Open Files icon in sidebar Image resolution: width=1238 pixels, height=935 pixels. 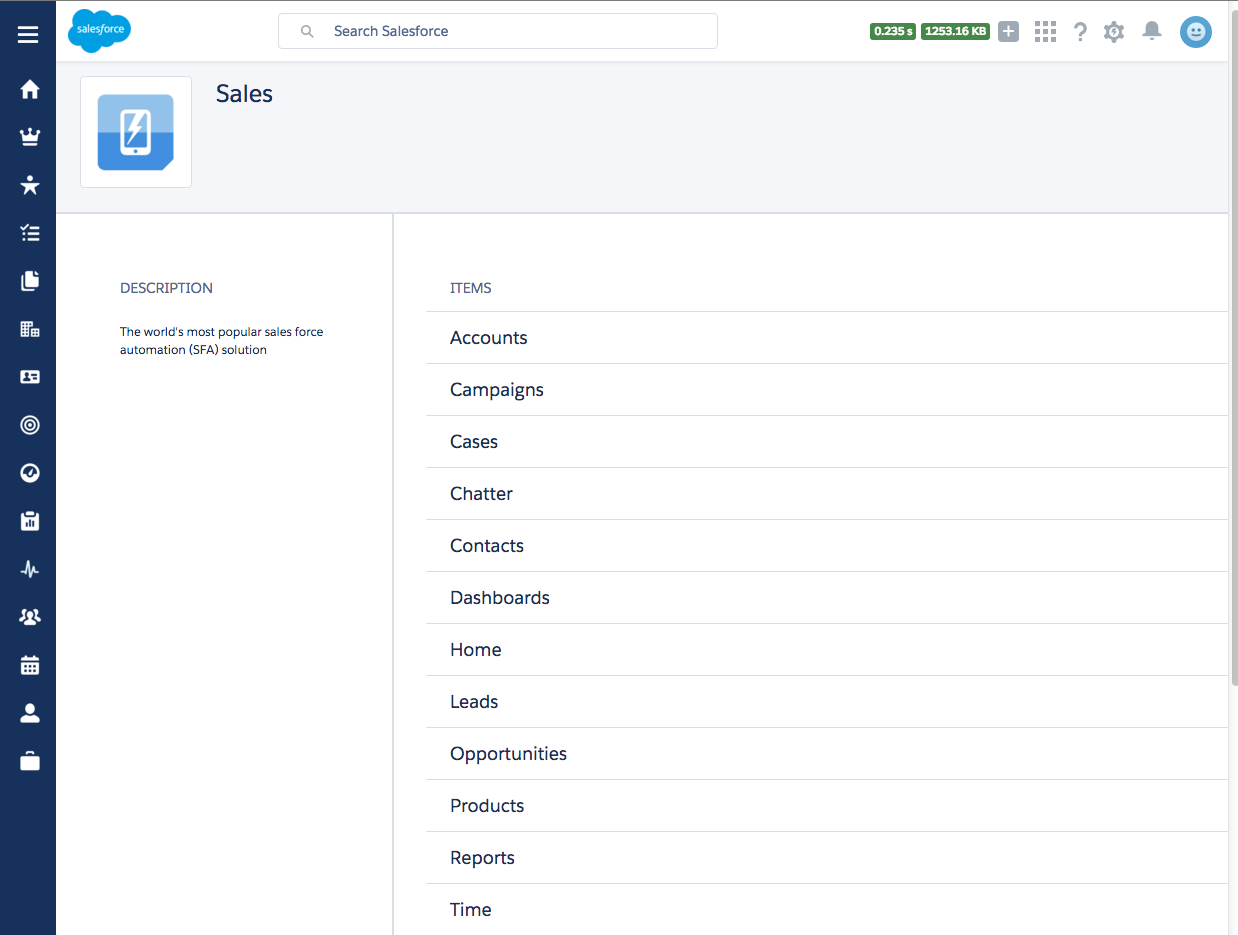(30, 281)
